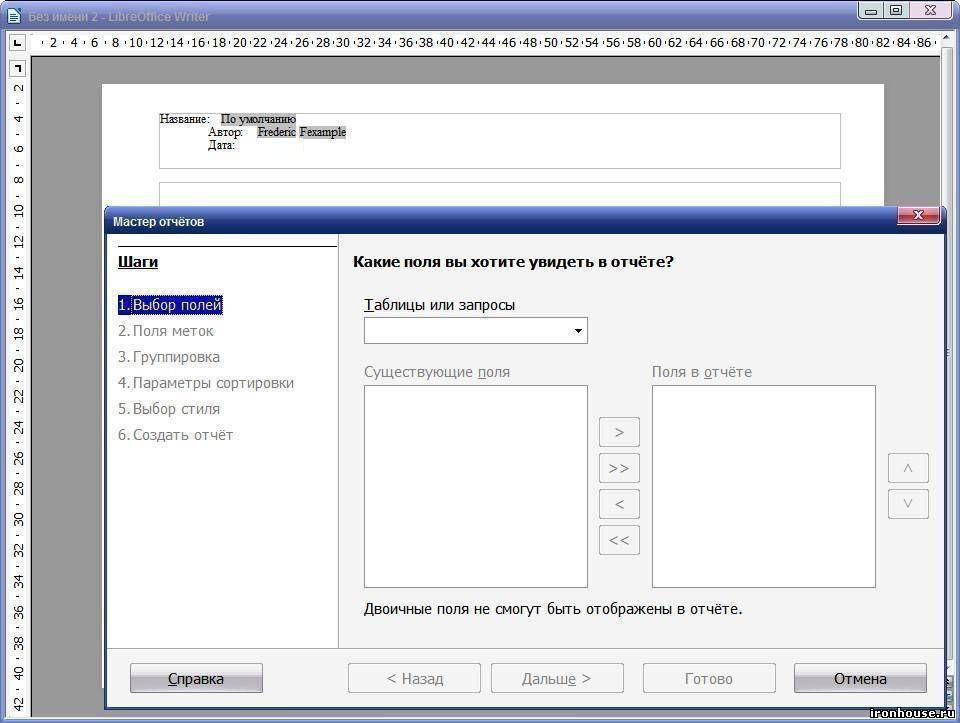The width and height of the screenshot is (960, 723).
Task: Click the tab stop type icon on ruler corner
Action: [x=17, y=43]
